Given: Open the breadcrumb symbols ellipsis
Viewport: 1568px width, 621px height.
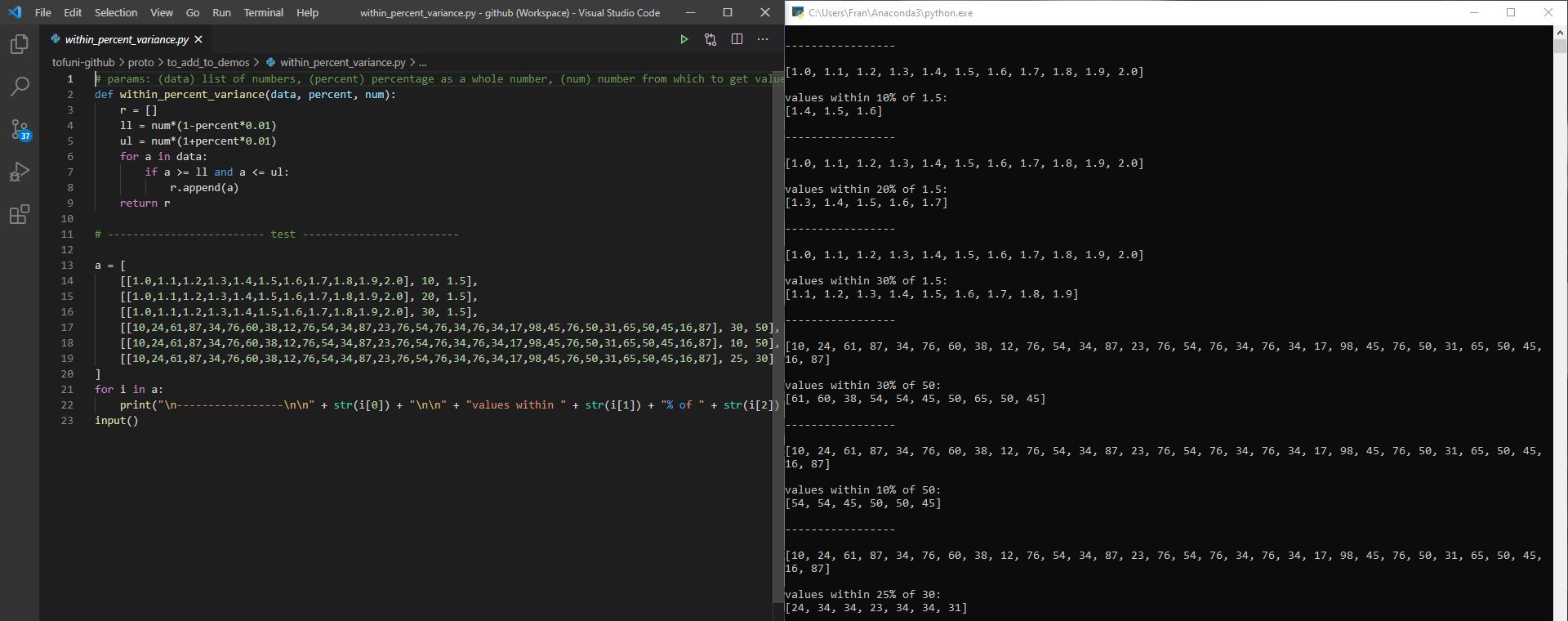Looking at the screenshot, I should coord(422,62).
